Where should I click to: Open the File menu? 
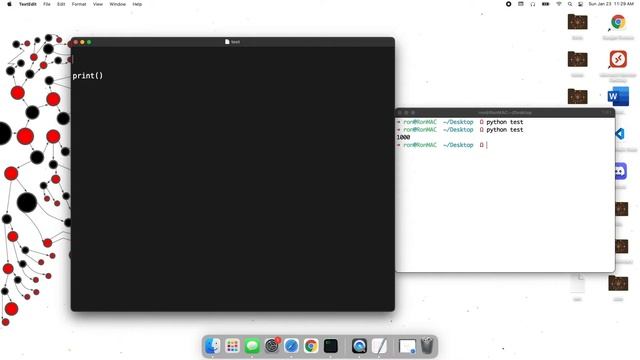(x=47, y=4)
